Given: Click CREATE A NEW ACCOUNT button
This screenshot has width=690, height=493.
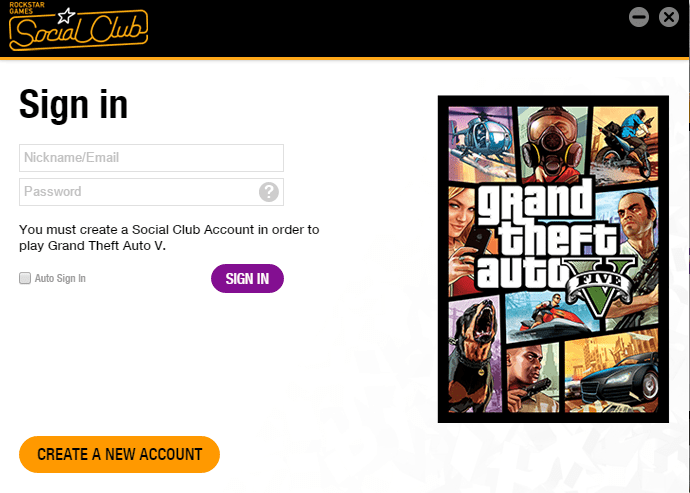Looking at the screenshot, I should click(x=119, y=454).
